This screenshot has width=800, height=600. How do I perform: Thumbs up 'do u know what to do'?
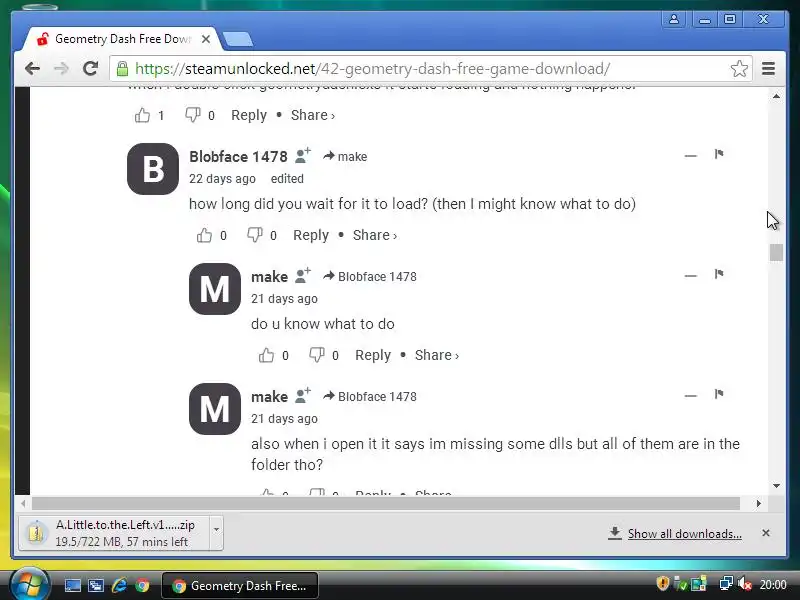(266, 355)
